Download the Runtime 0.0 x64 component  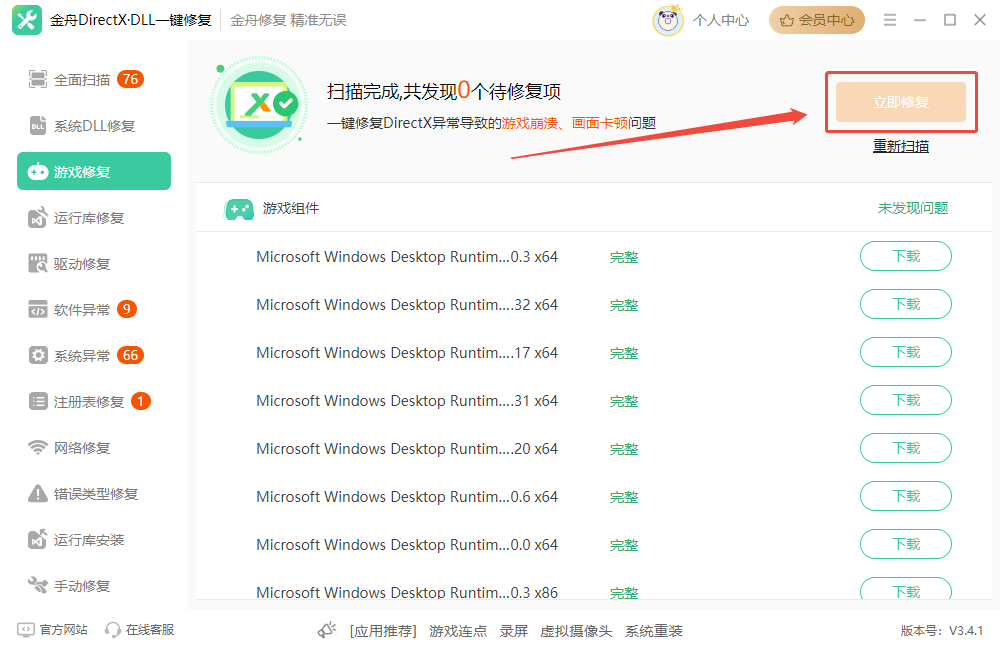click(x=906, y=544)
